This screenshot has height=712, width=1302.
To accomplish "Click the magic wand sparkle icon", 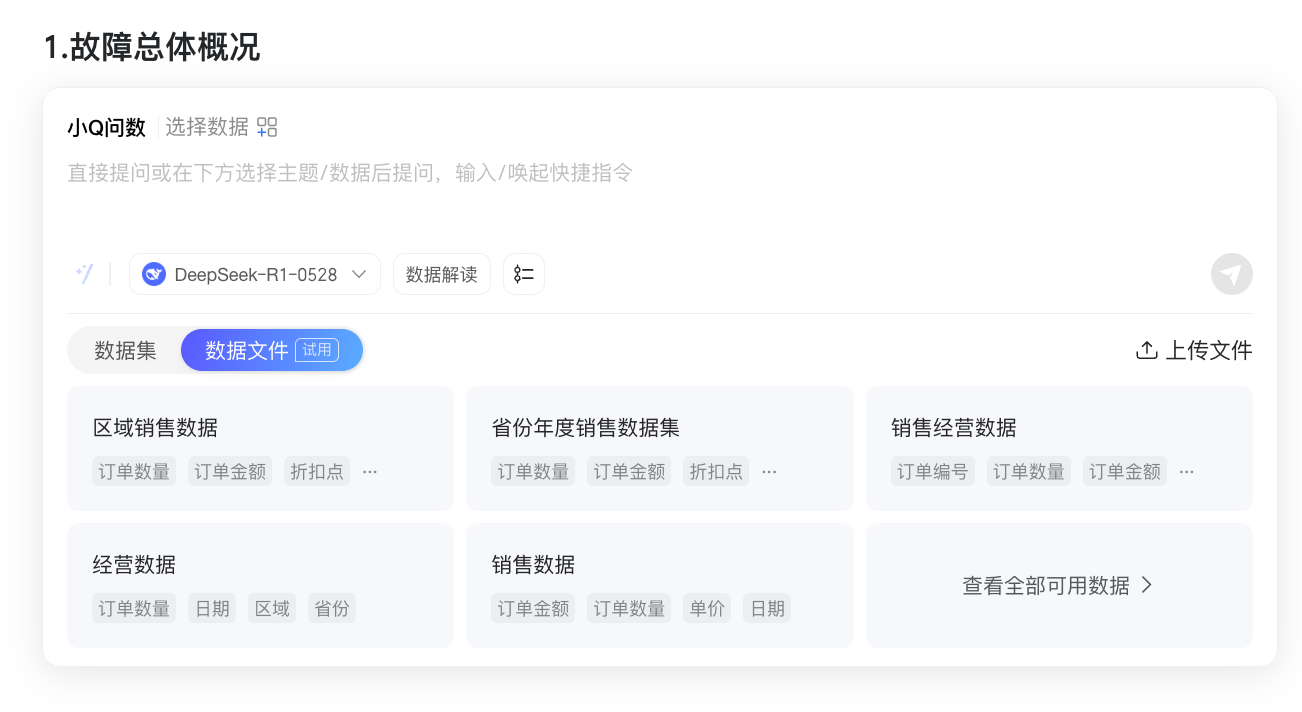I will click(x=84, y=274).
